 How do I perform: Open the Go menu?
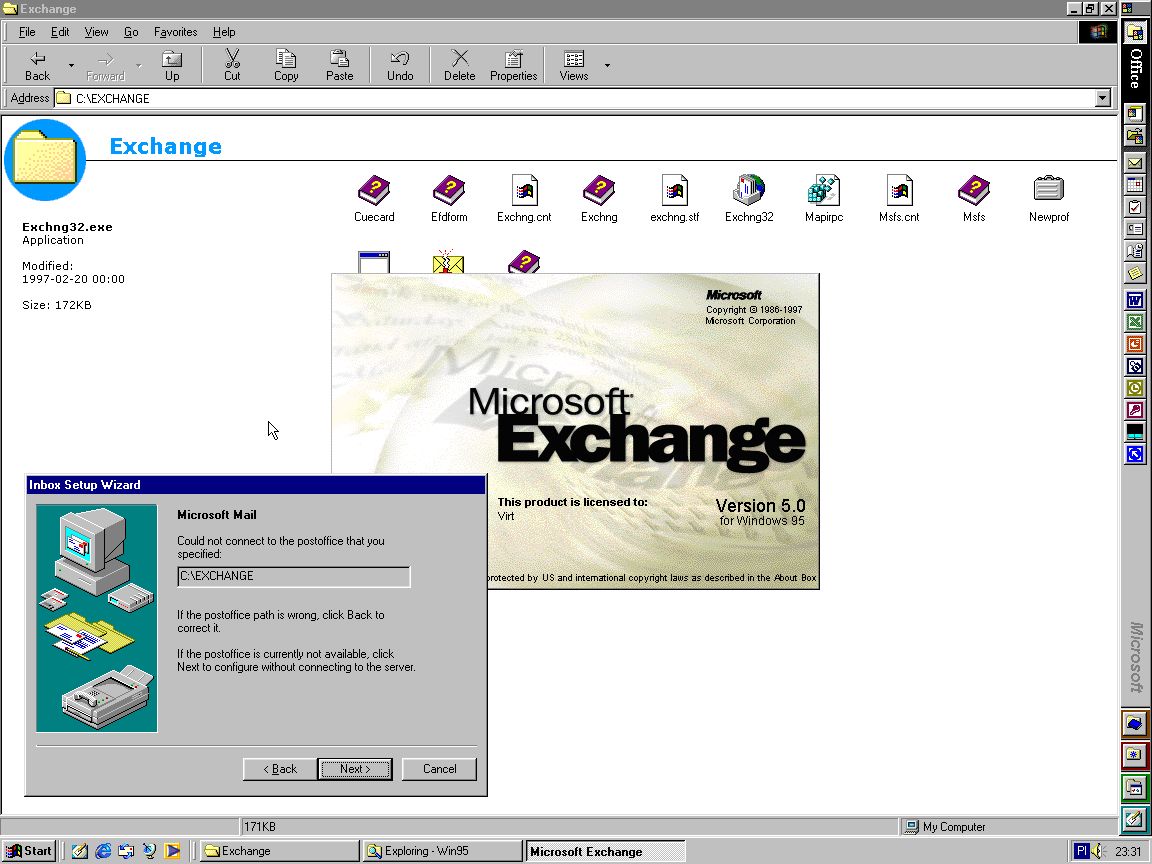(x=131, y=32)
